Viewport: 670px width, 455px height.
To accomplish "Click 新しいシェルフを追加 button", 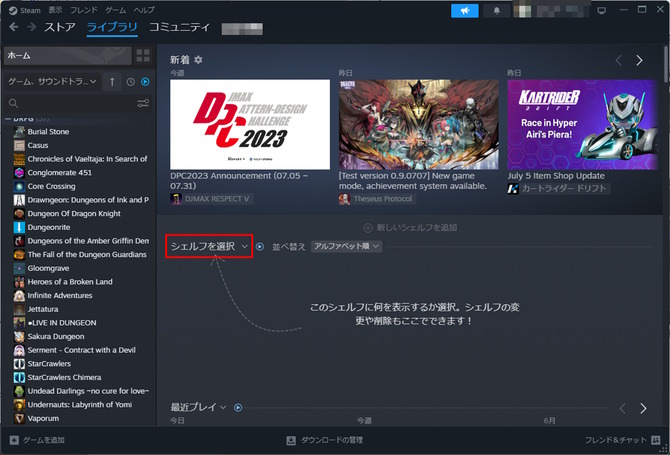I will (x=411, y=228).
